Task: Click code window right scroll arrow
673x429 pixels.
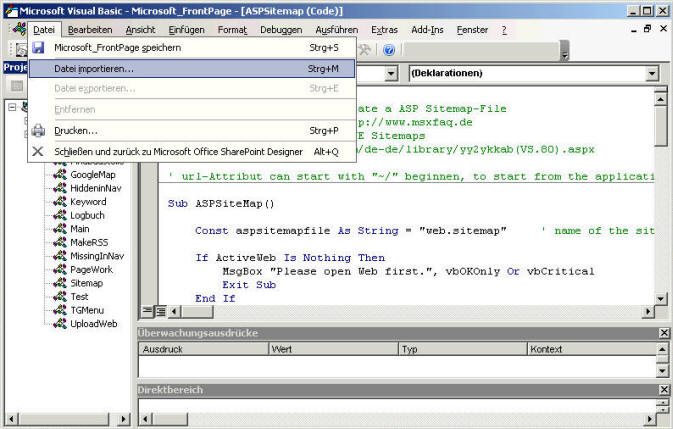Action: [x=648, y=311]
